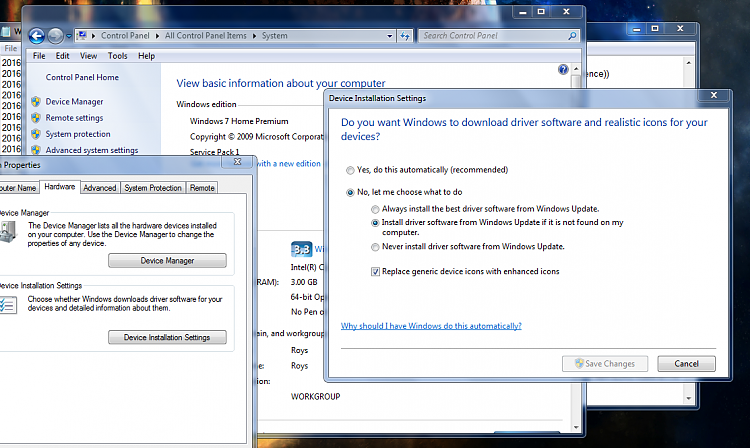The width and height of the screenshot is (750, 448).
Task: Close the System Properties dialog
Action: click(237, 162)
